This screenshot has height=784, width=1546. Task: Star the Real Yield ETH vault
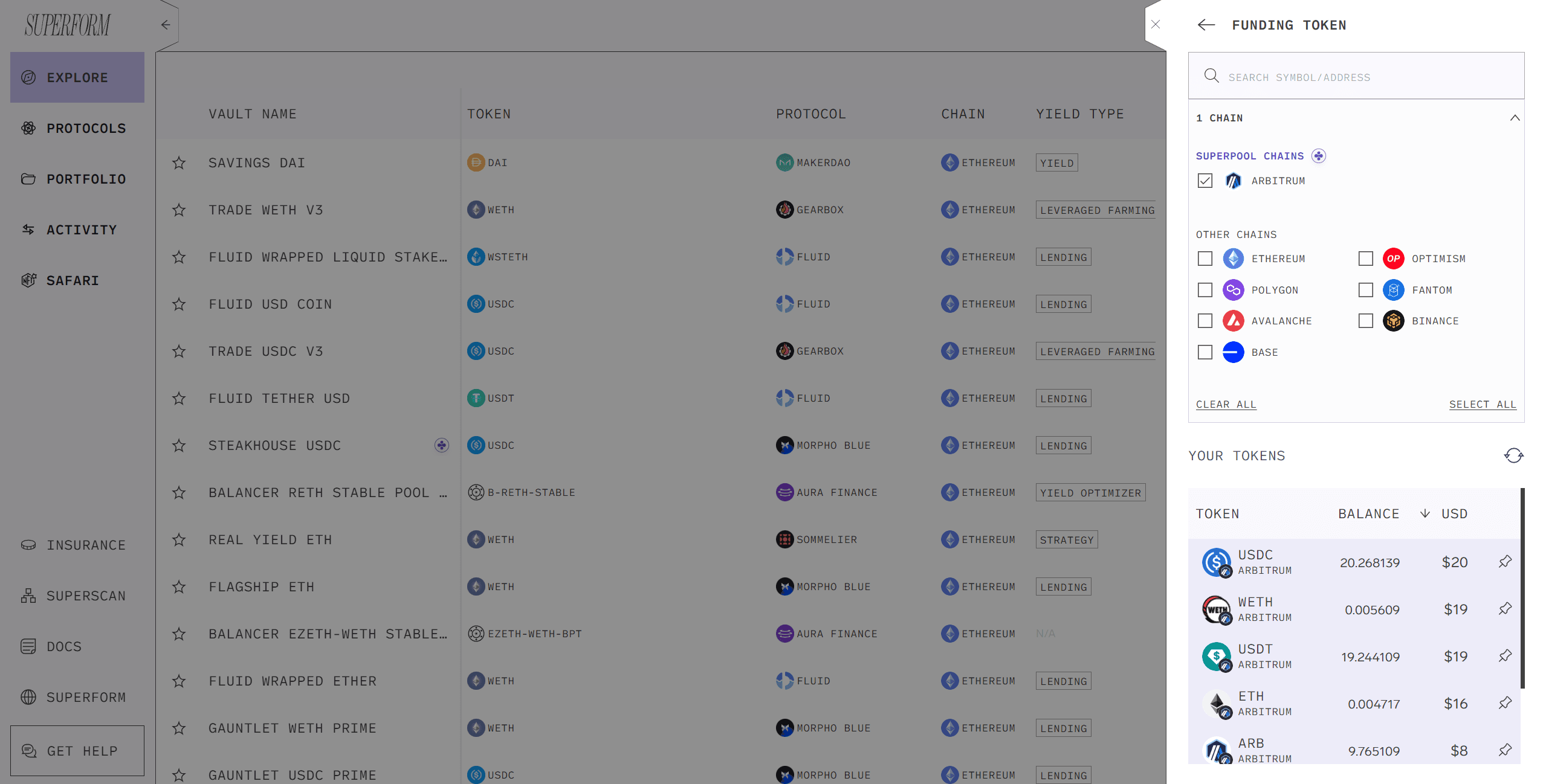(179, 539)
